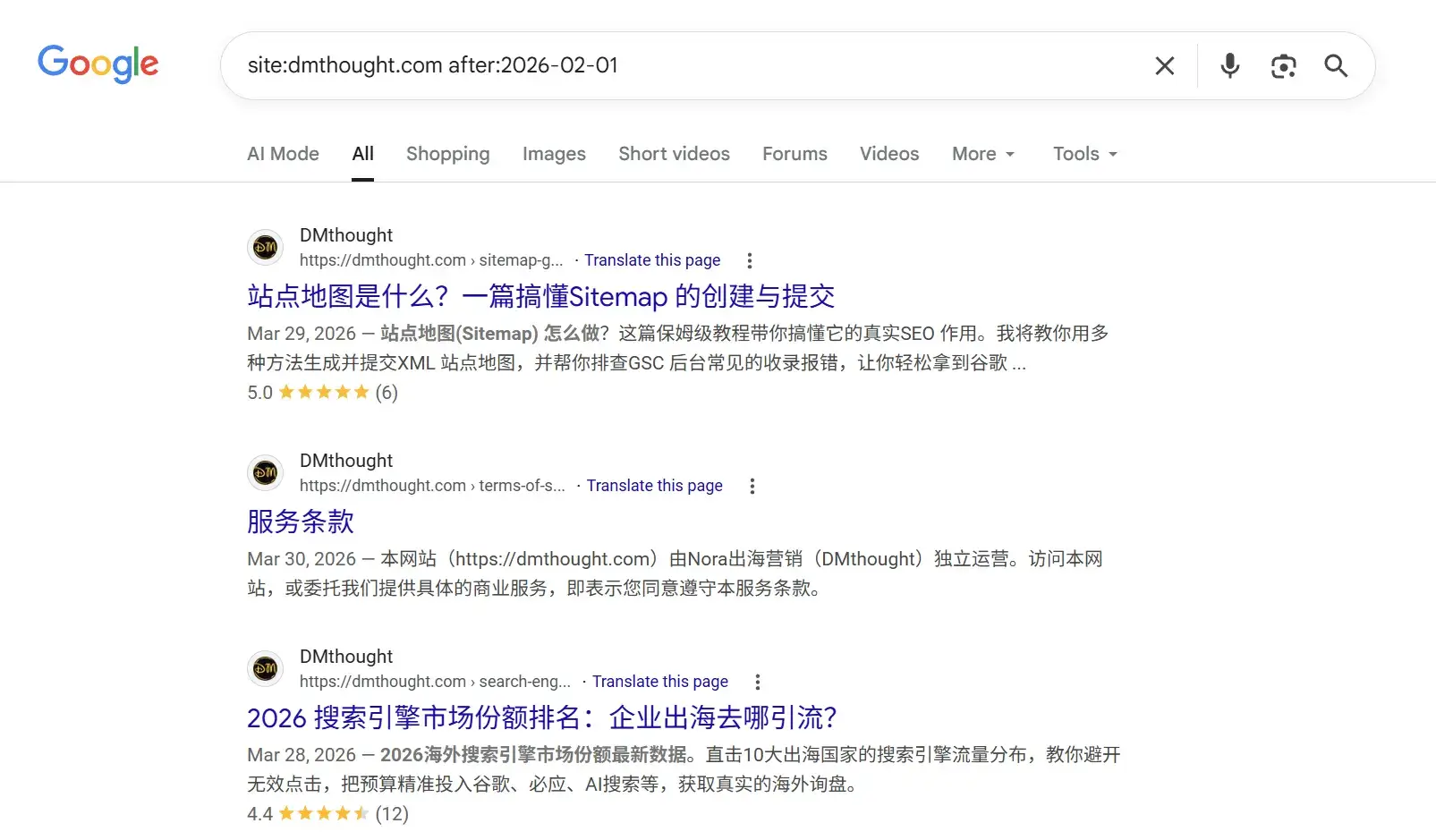This screenshot has width=1436, height=840.
Task: Open the 2026 搜索引擎市场份额排名 article
Action: point(541,717)
